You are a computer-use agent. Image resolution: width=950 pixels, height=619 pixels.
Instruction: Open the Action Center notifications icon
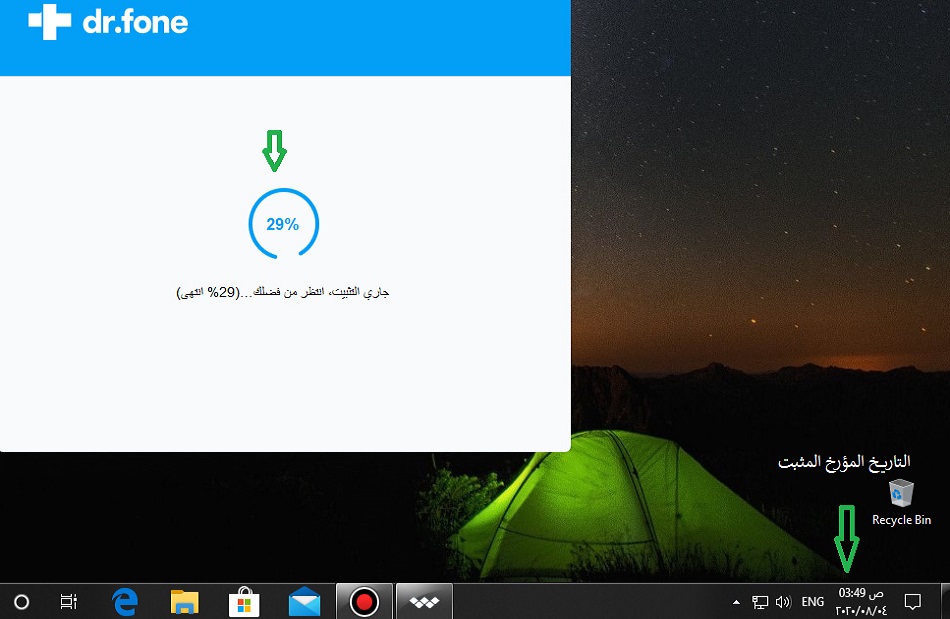point(912,602)
